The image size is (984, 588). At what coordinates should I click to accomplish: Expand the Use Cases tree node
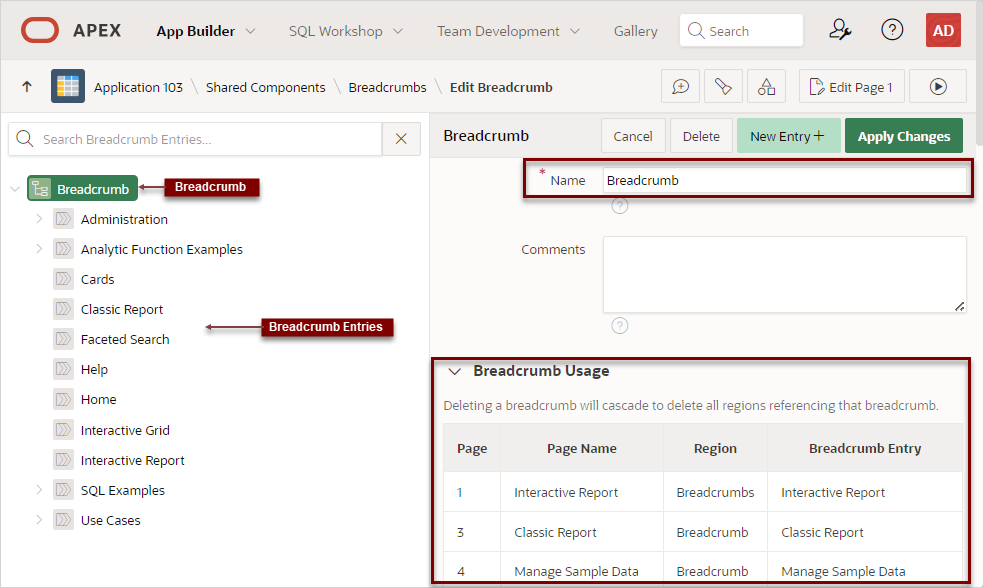tap(39, 520)
